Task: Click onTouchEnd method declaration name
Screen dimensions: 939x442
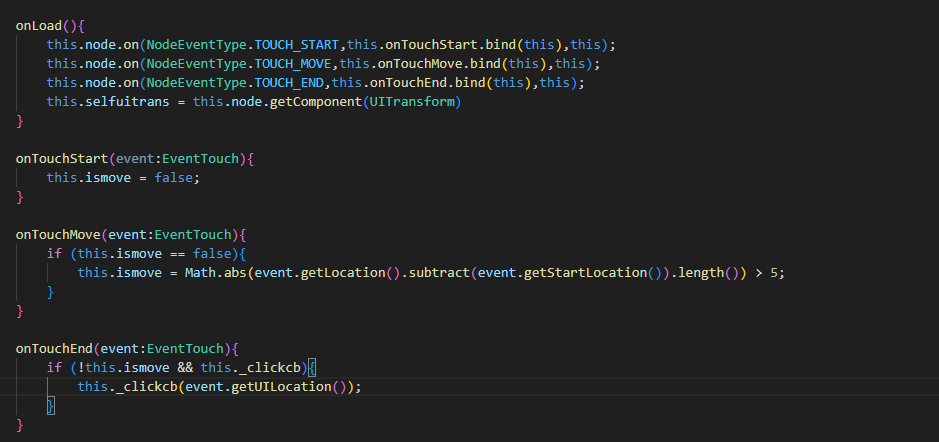Action: [x=54, y=349]
